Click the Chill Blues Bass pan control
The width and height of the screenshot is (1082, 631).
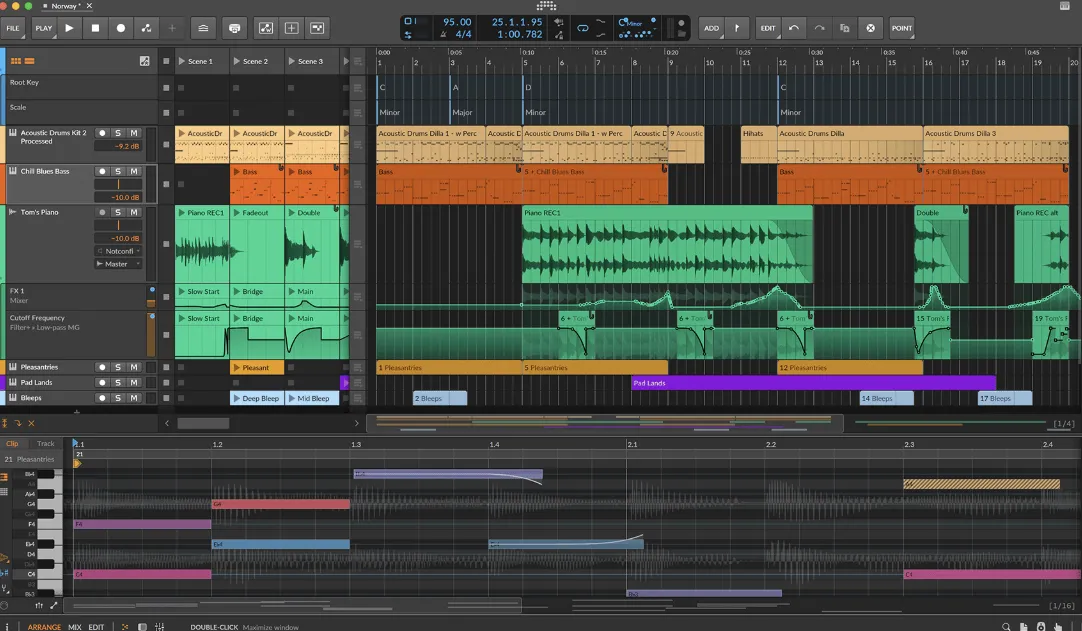coord(118,184)
